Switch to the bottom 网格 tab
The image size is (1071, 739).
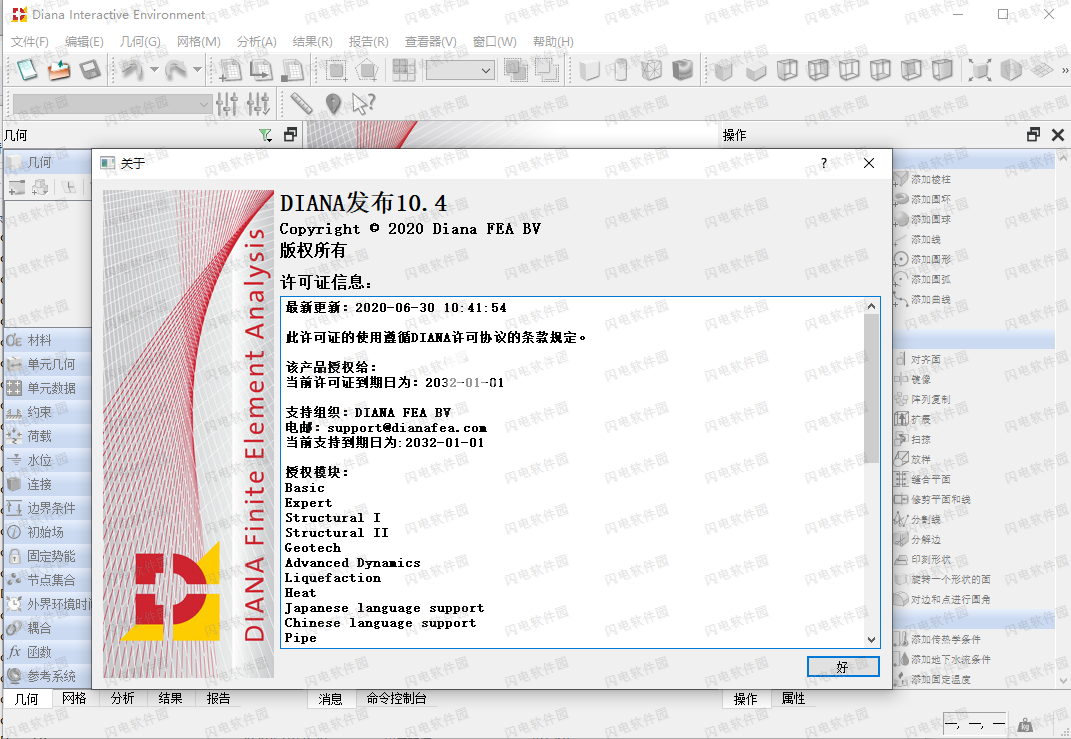coord(74,698)
